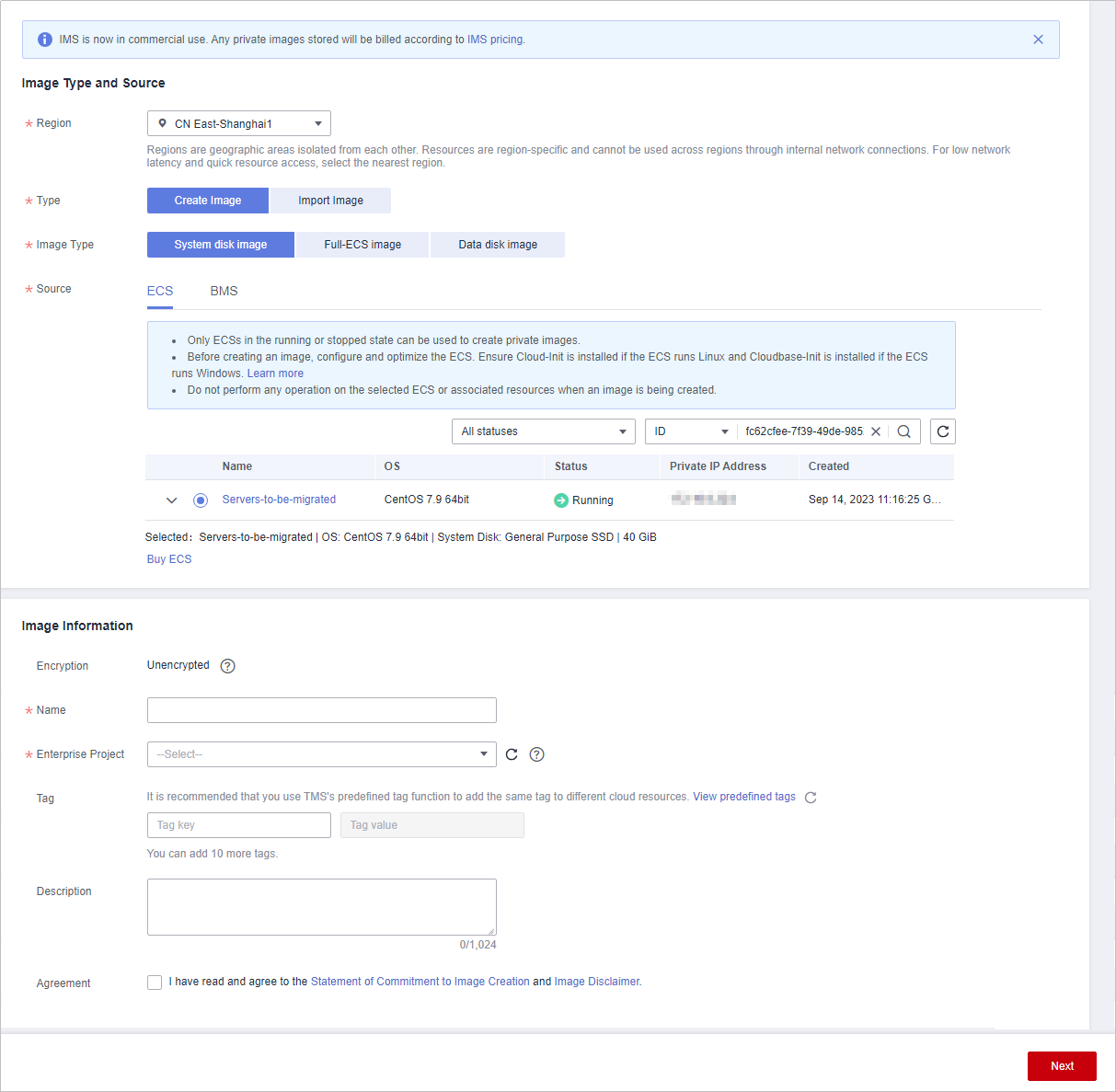Check the agreement checkbox
This screenshot has height=1092, width=1116.
click(155, 983)
